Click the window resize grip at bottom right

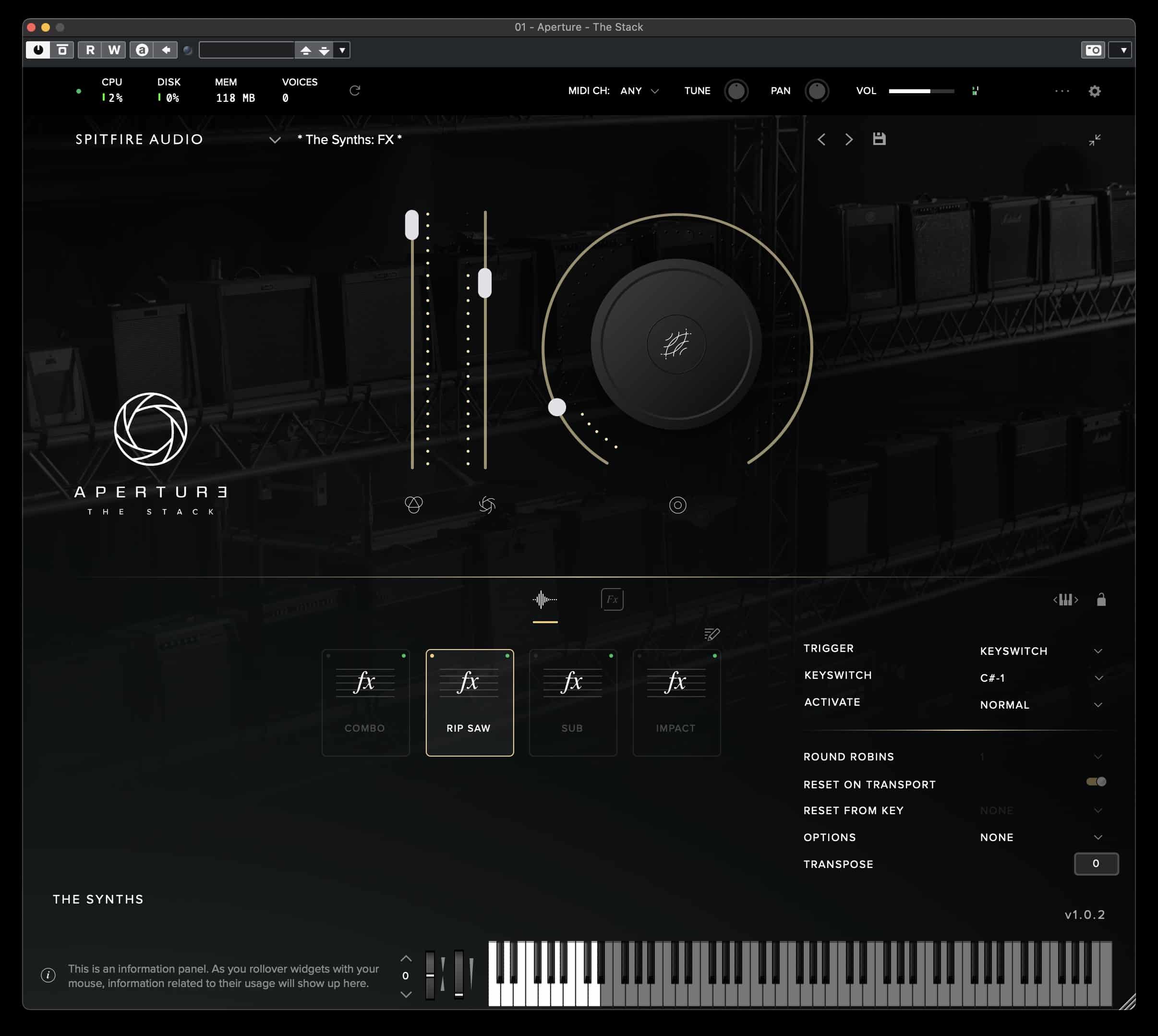tap(1127, 1001)
